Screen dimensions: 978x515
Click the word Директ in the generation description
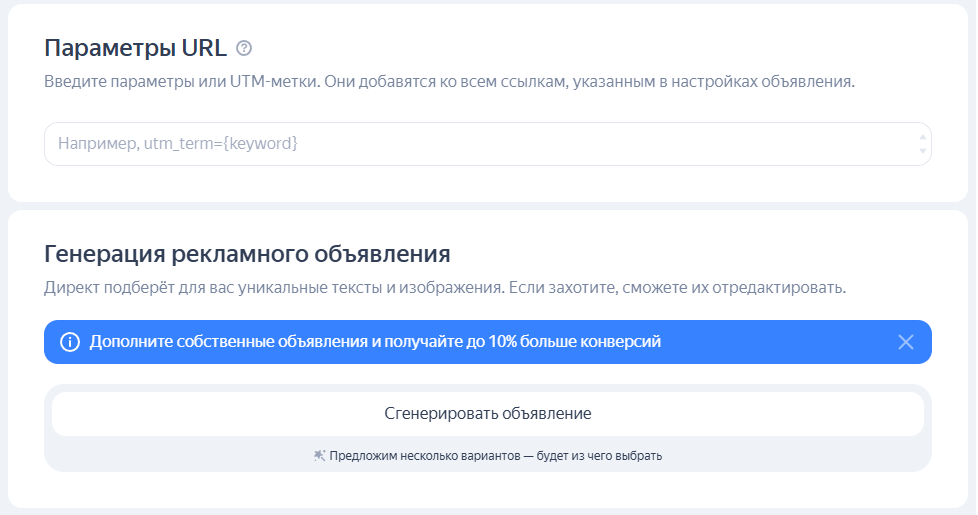[70, 288]
